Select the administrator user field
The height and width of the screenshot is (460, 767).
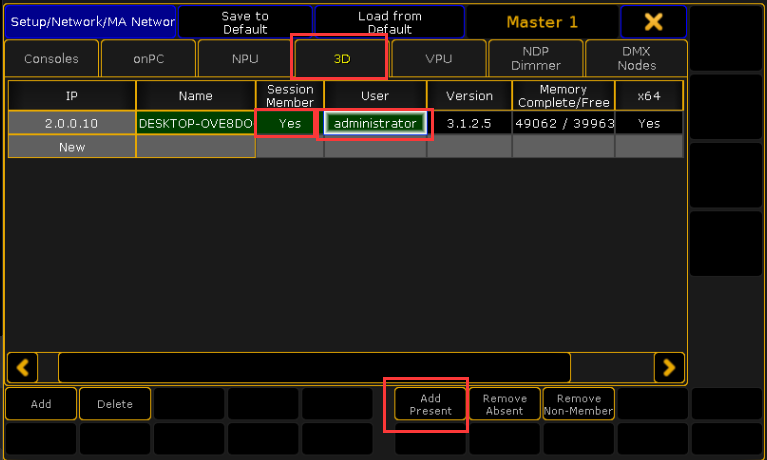click(x=375, y=123)
